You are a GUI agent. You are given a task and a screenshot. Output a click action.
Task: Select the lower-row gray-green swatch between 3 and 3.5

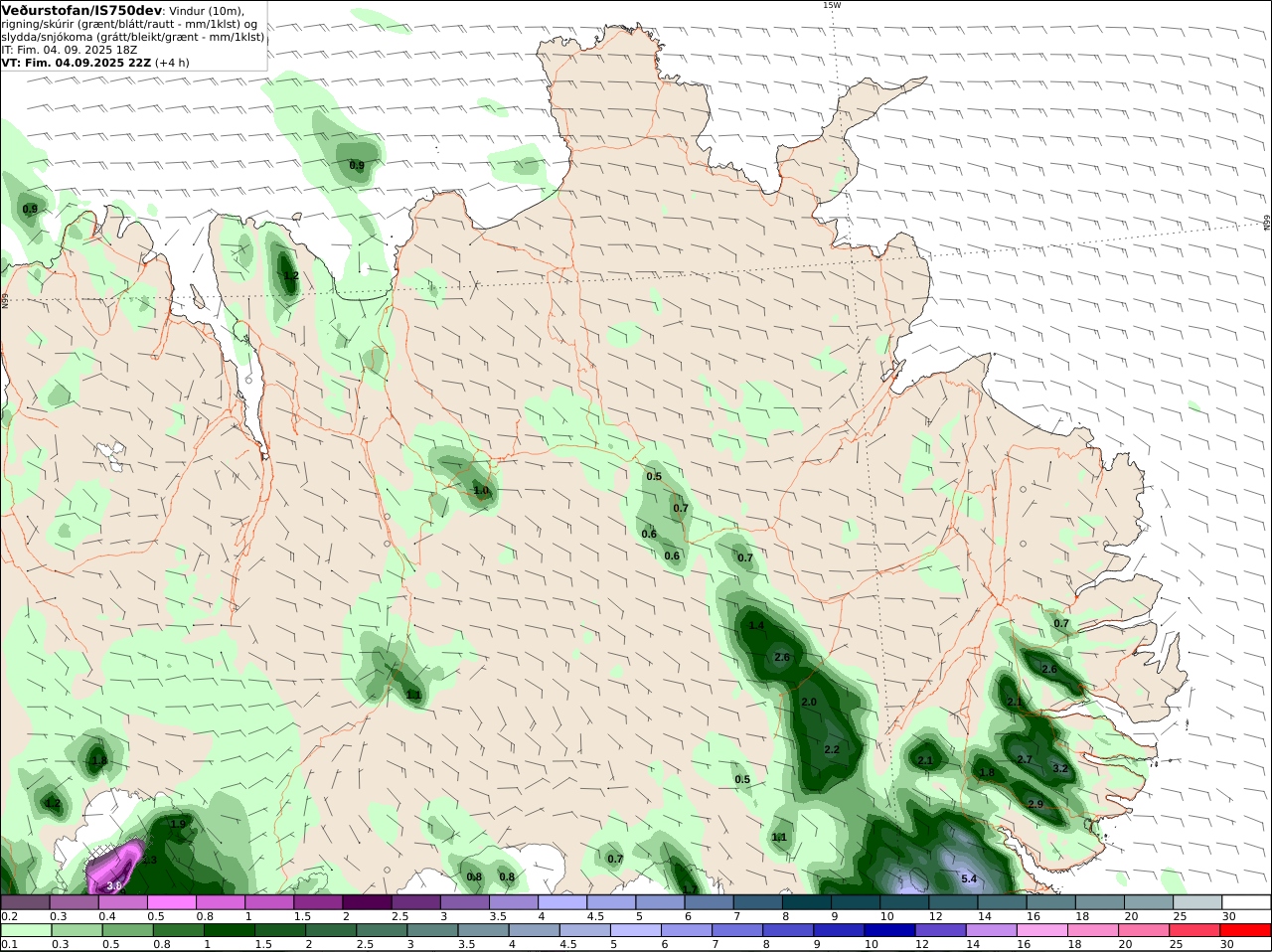coord(433,930)
